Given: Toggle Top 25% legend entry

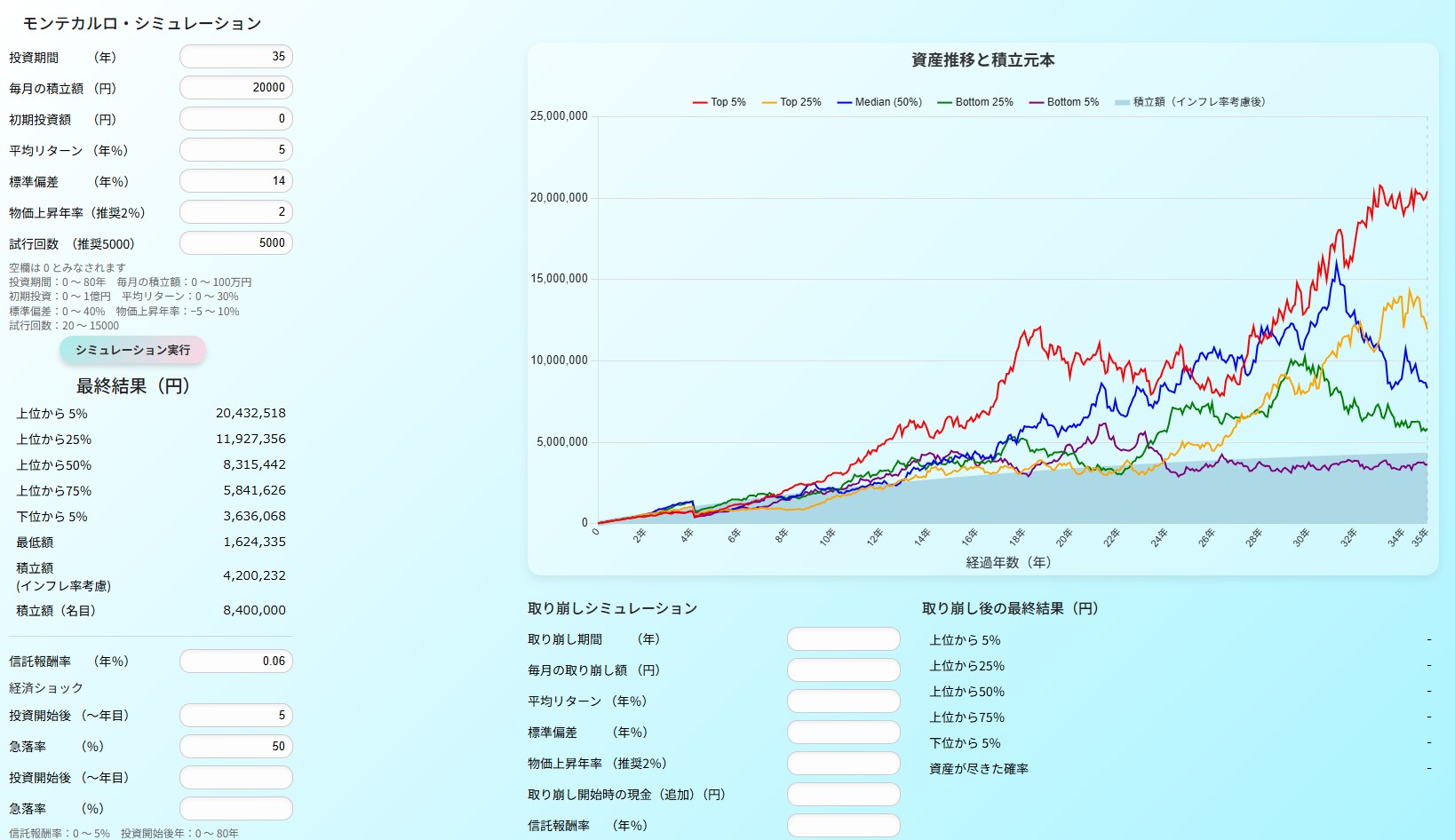Looking at the screenshot, I should click(791, 102).
